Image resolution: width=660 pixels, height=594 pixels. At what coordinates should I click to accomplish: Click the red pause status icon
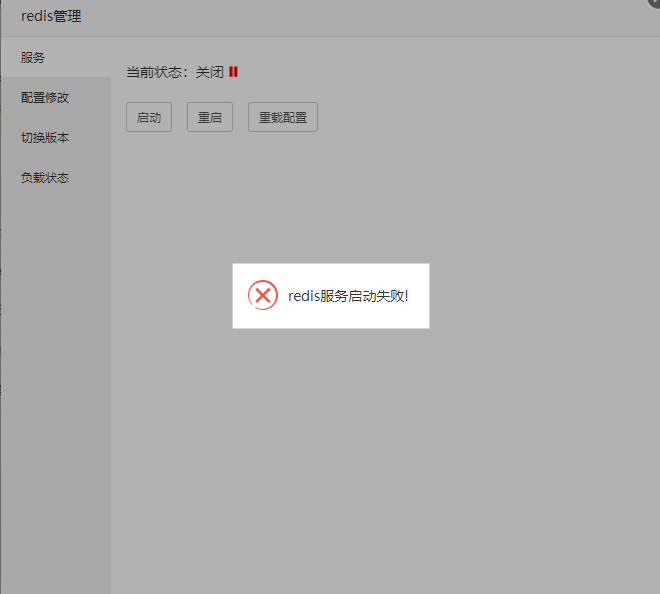233,72
